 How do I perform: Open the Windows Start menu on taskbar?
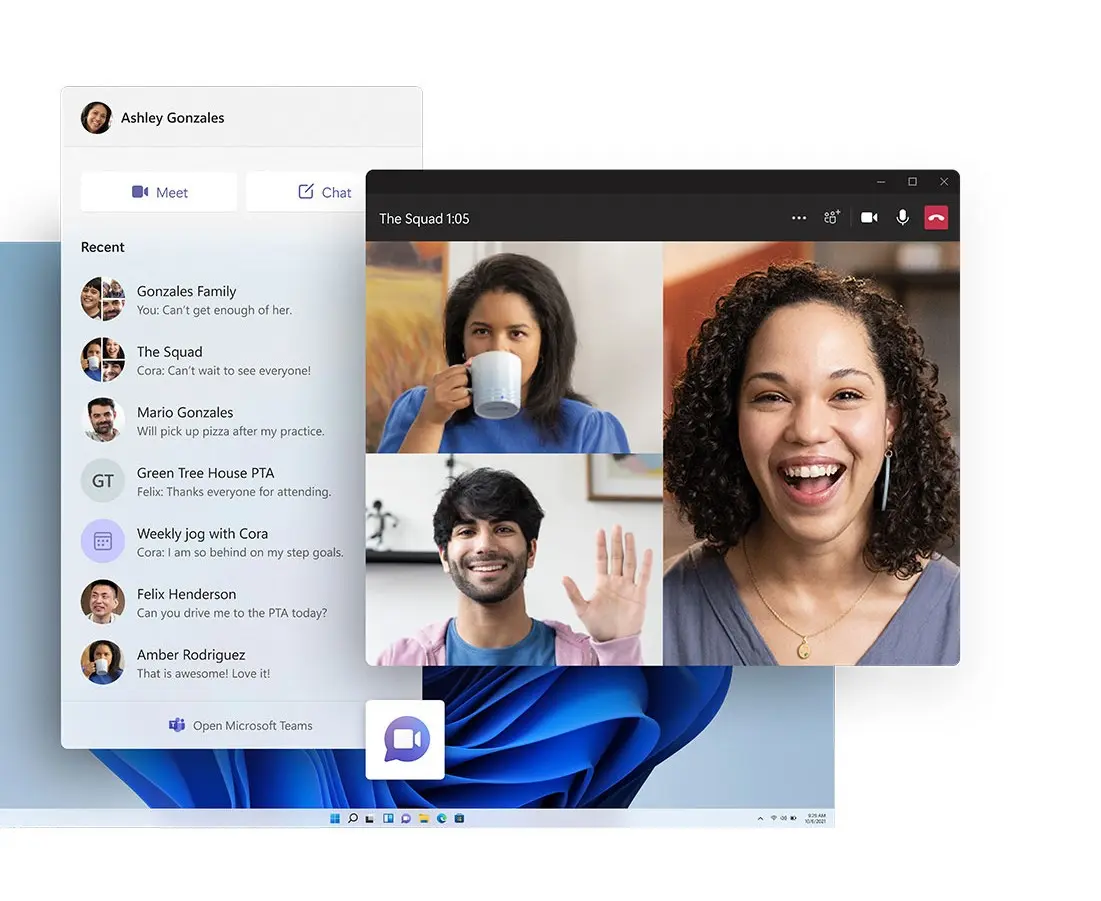335,818
